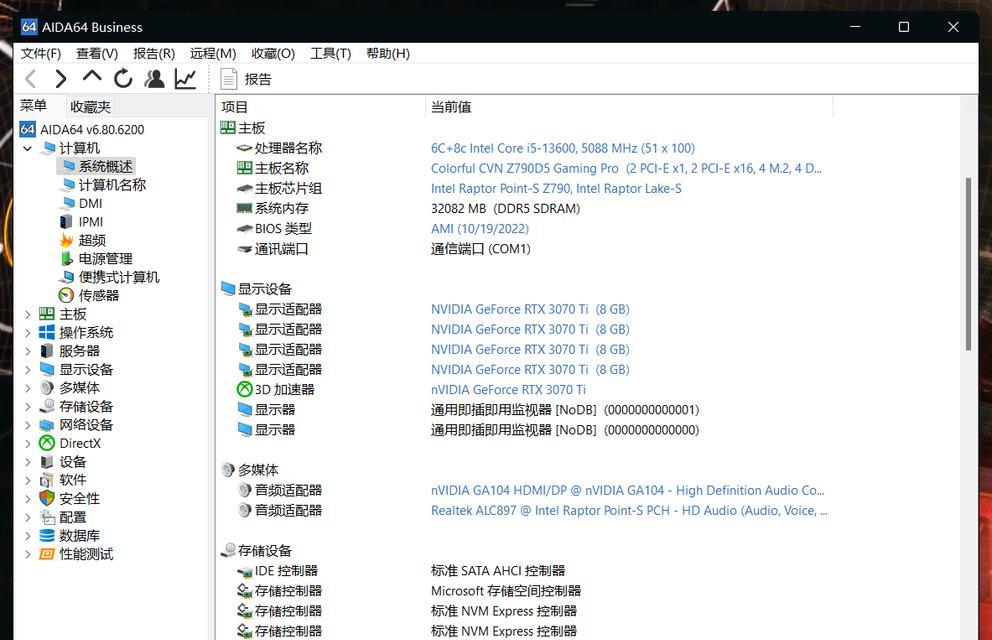Open the user icon in the toolbar
The image size is (992, 640).
154,78
